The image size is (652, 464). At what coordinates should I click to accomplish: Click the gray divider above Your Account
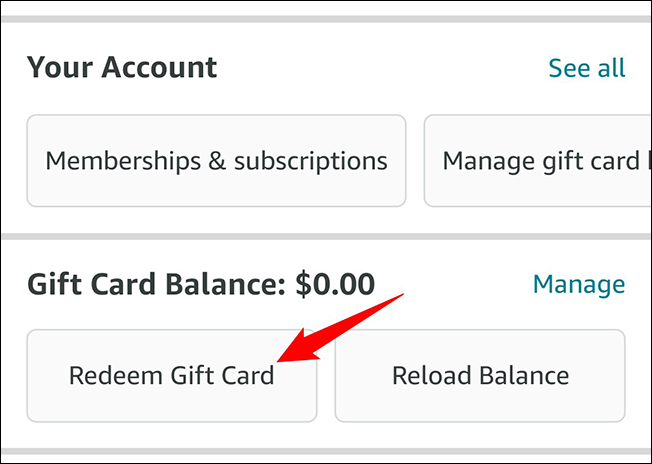click(x=326, y=19)
